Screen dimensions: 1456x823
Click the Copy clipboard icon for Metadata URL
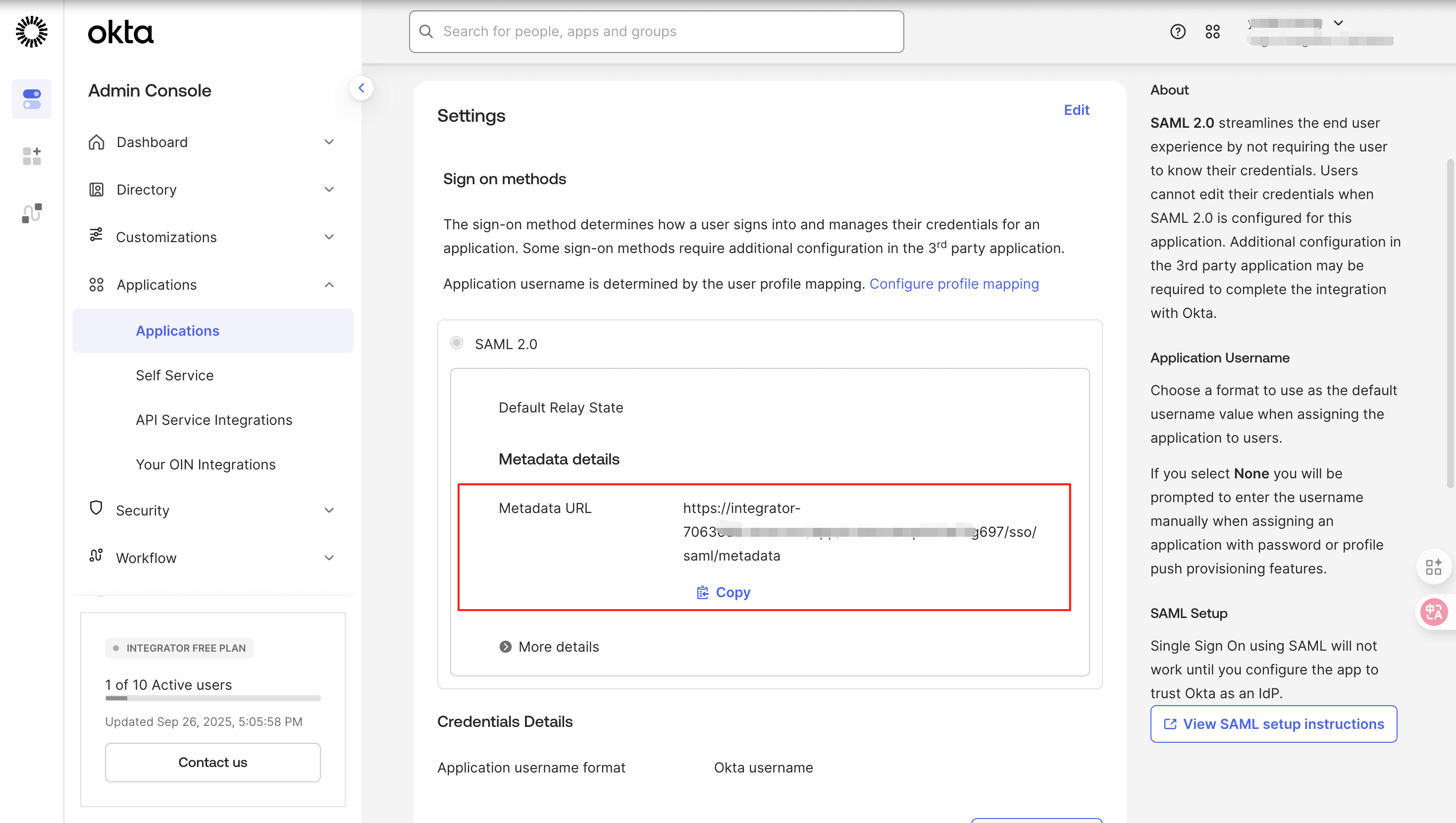pos(703,592)
